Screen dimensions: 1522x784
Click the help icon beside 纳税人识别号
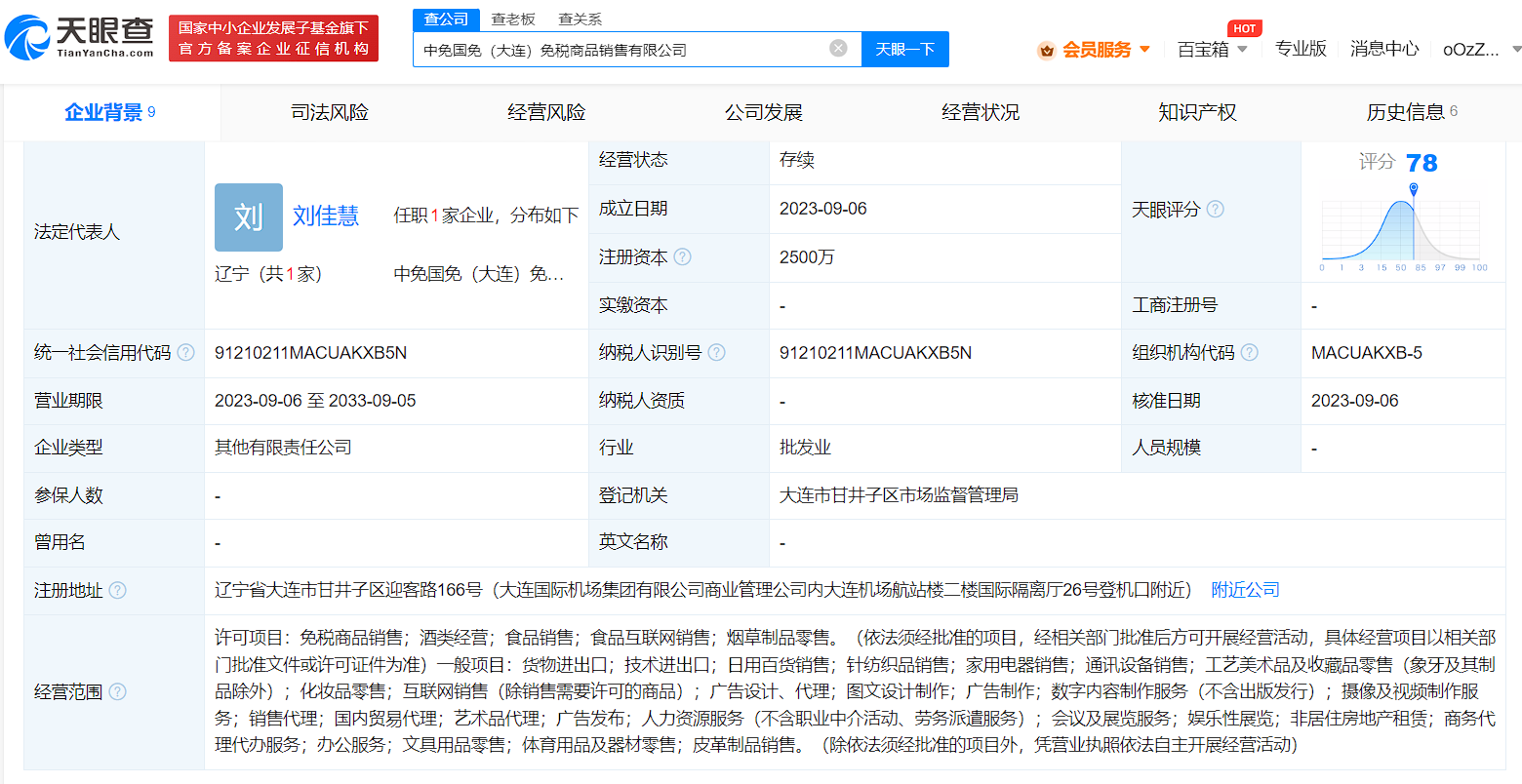(717, 353)
